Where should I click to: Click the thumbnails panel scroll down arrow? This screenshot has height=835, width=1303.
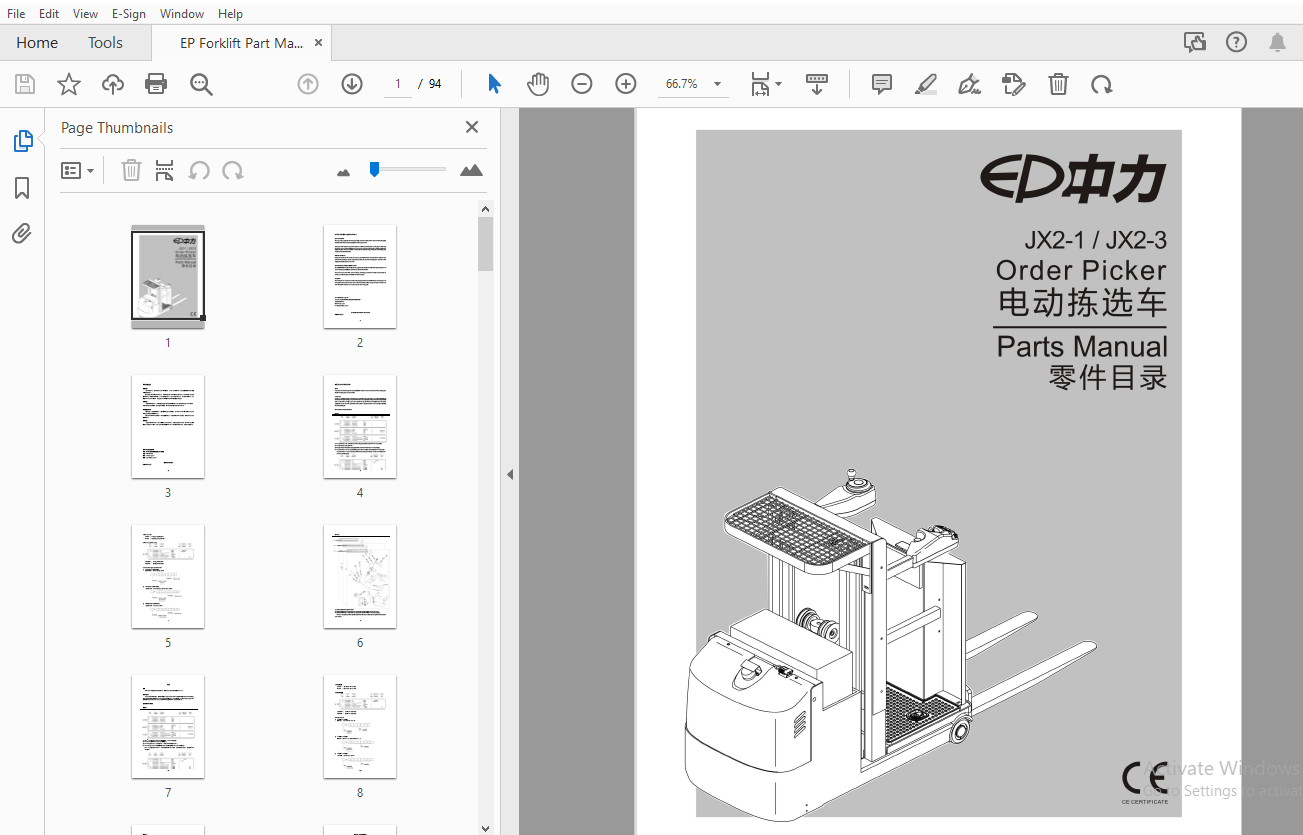click(486, 827)
